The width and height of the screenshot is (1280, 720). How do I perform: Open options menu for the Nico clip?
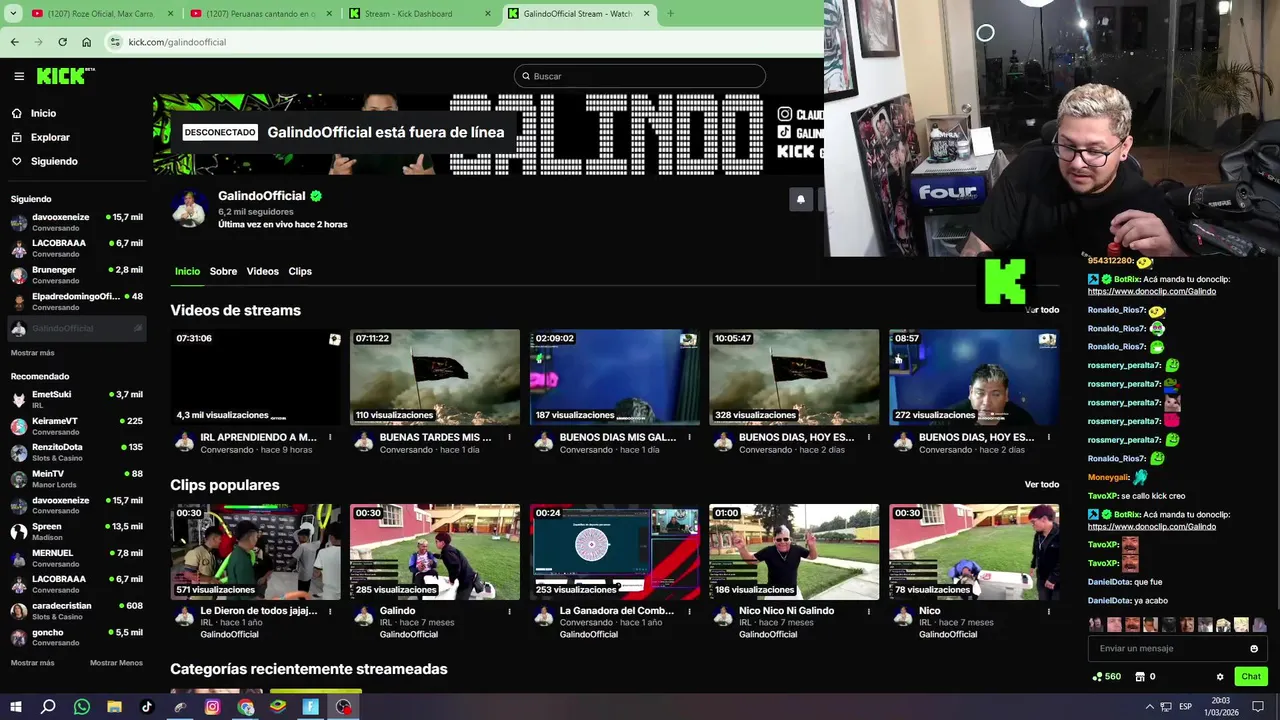click(x=1048, y=611)
